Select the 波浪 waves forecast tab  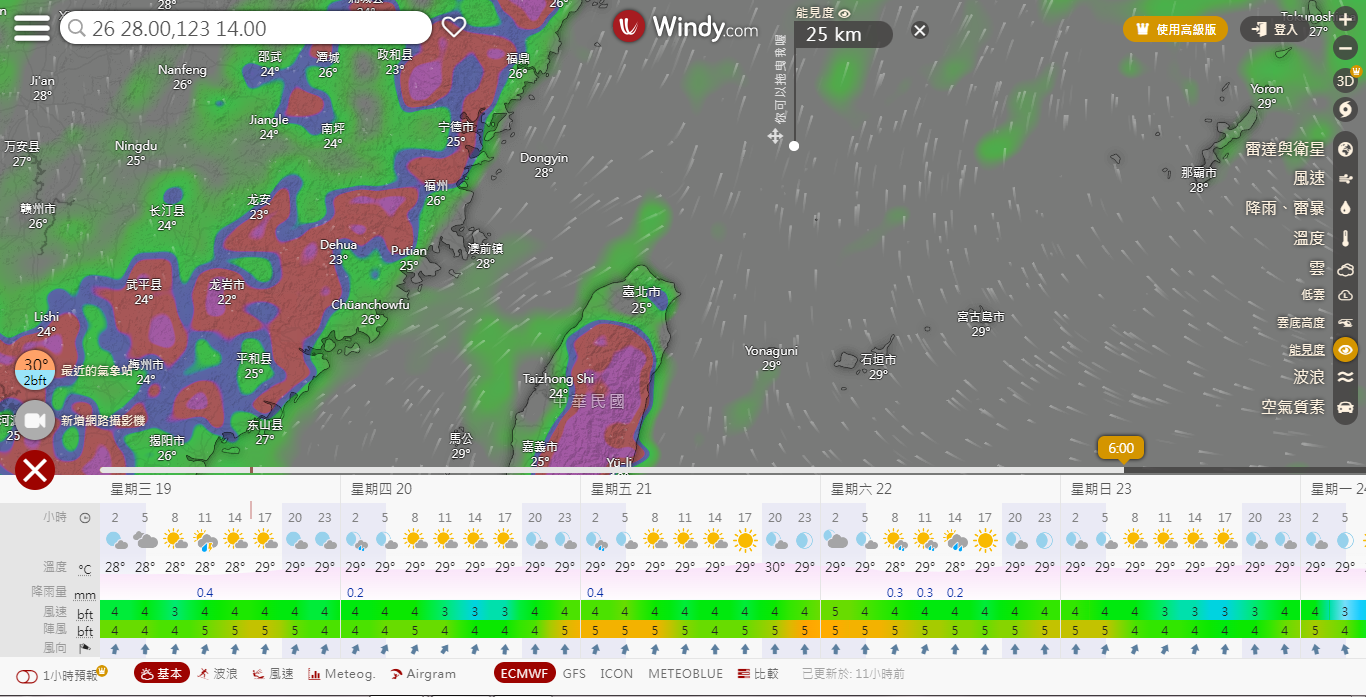217,674
